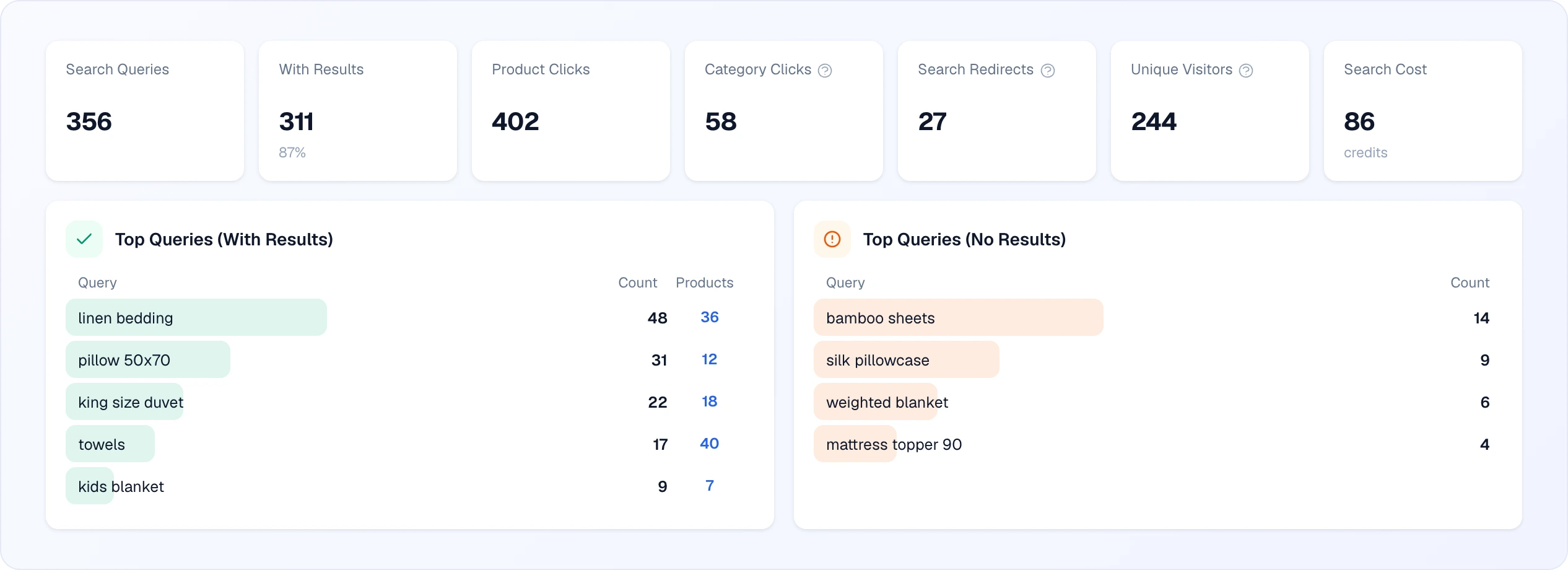The width and height of the screenshot is (1568, 570).
Task: Click the count 31 for pillow 50x70
Action: [x=660, y=360]
